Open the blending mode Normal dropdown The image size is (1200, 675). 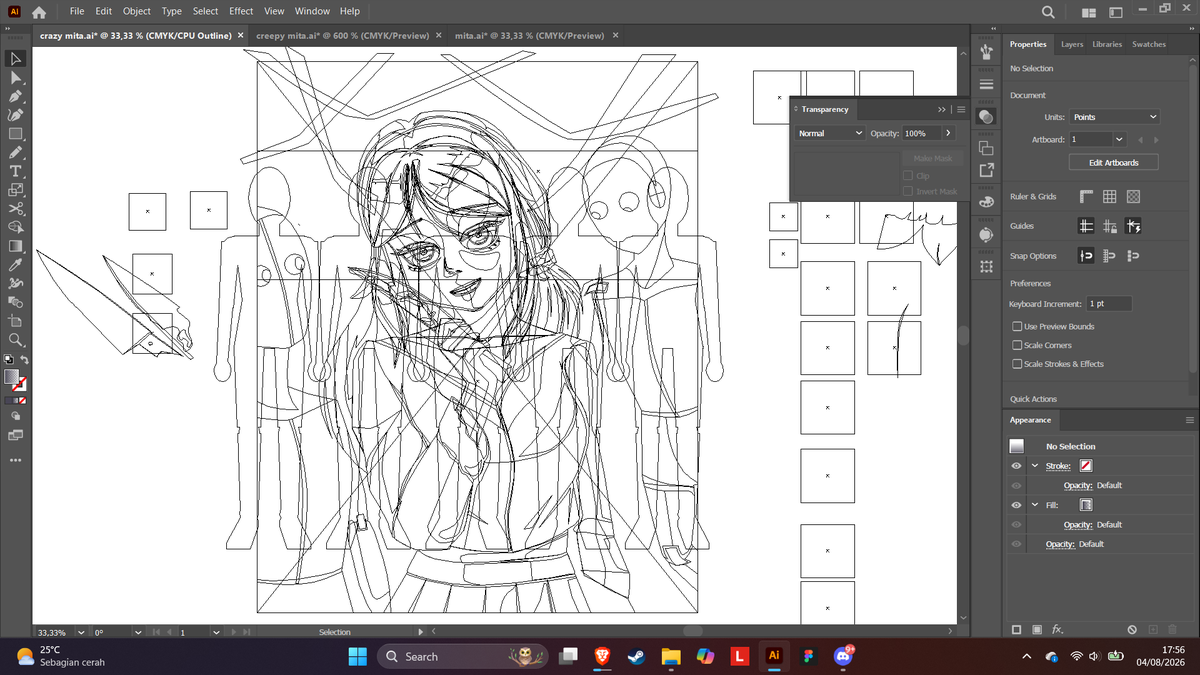[x=831, y=133]
